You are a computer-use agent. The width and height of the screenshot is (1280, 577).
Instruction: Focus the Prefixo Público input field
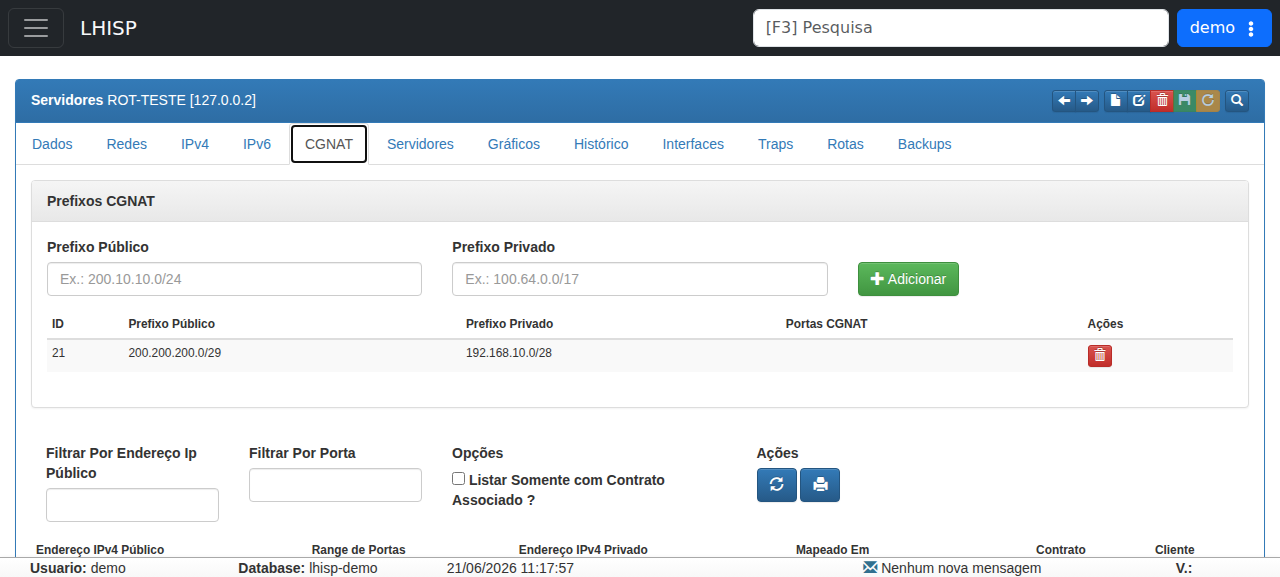(234, 279)
